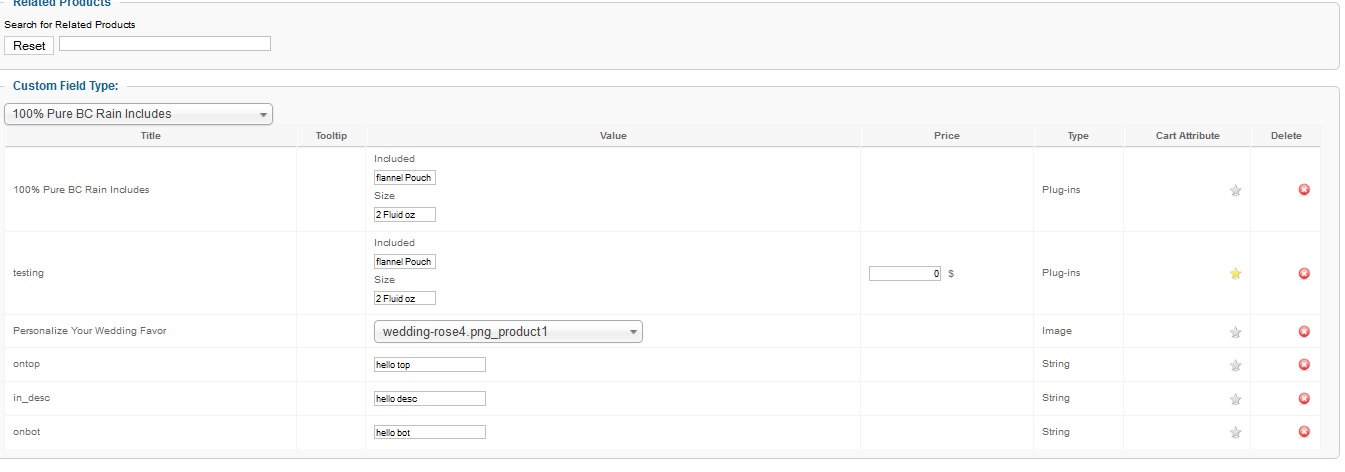Enable cart attribute star for ontop row
Viewport: 1345px width, 472px height.
[1235, 365]
